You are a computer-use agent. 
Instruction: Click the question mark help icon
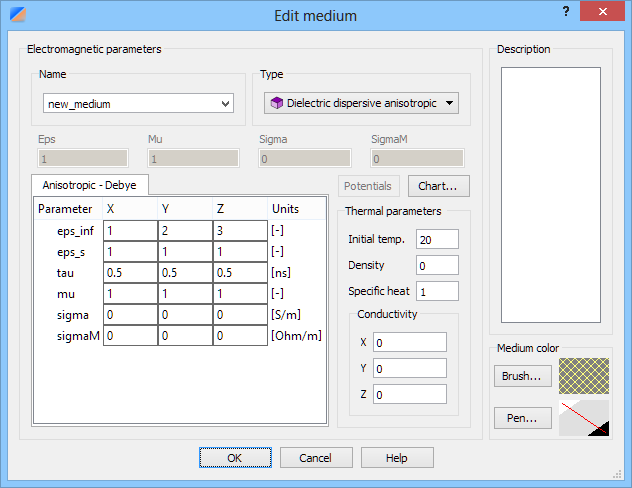(566, 12)
